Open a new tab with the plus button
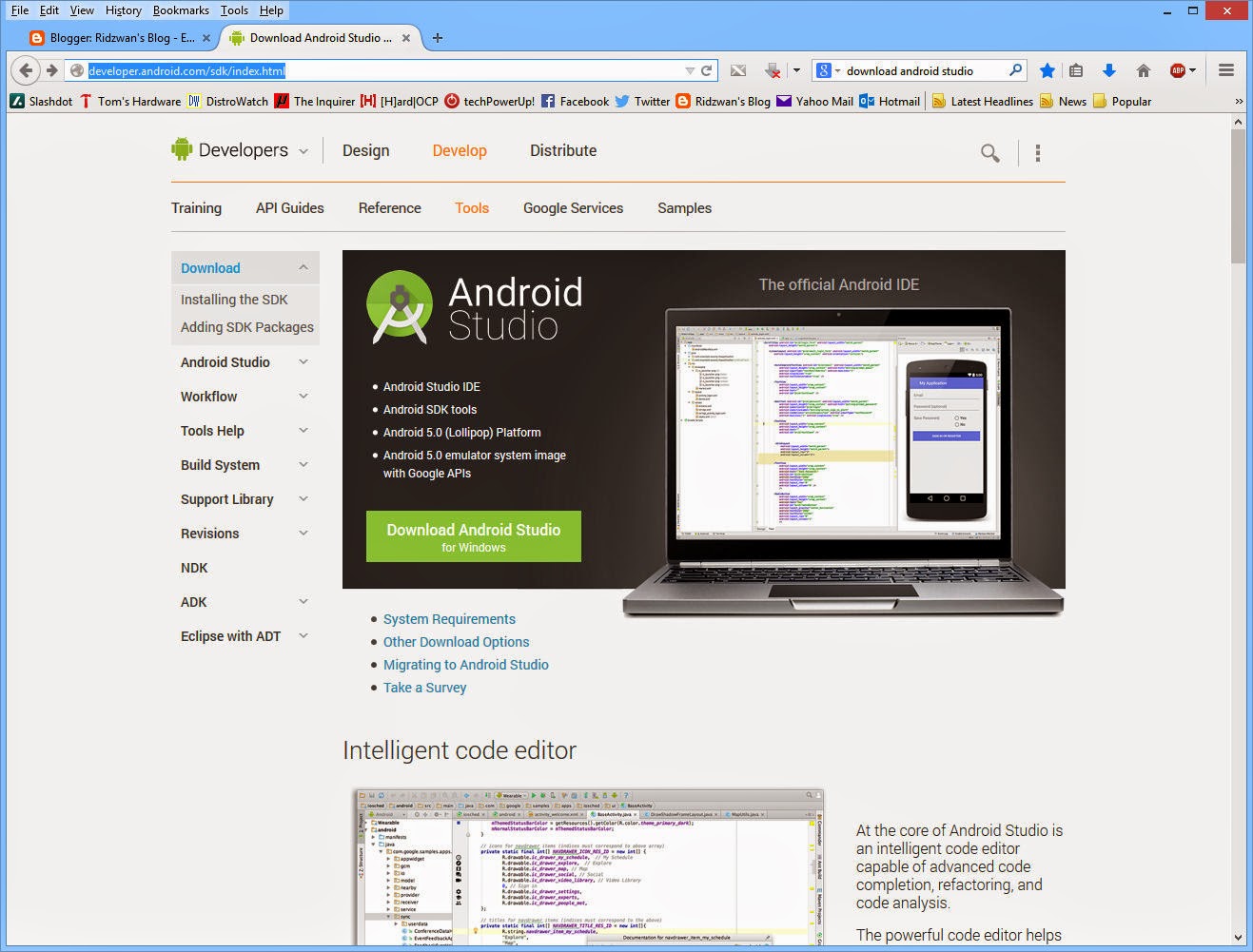 [438, 38]
